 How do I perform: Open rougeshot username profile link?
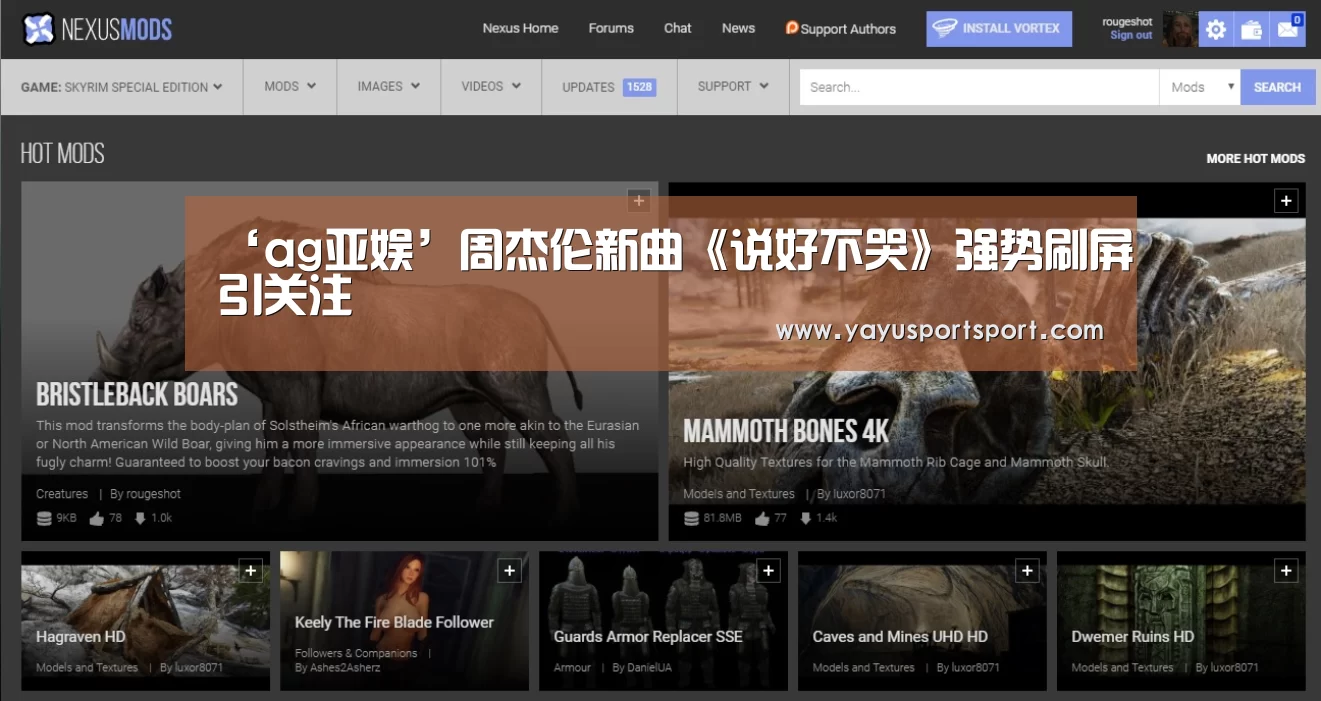[1127, 22]
